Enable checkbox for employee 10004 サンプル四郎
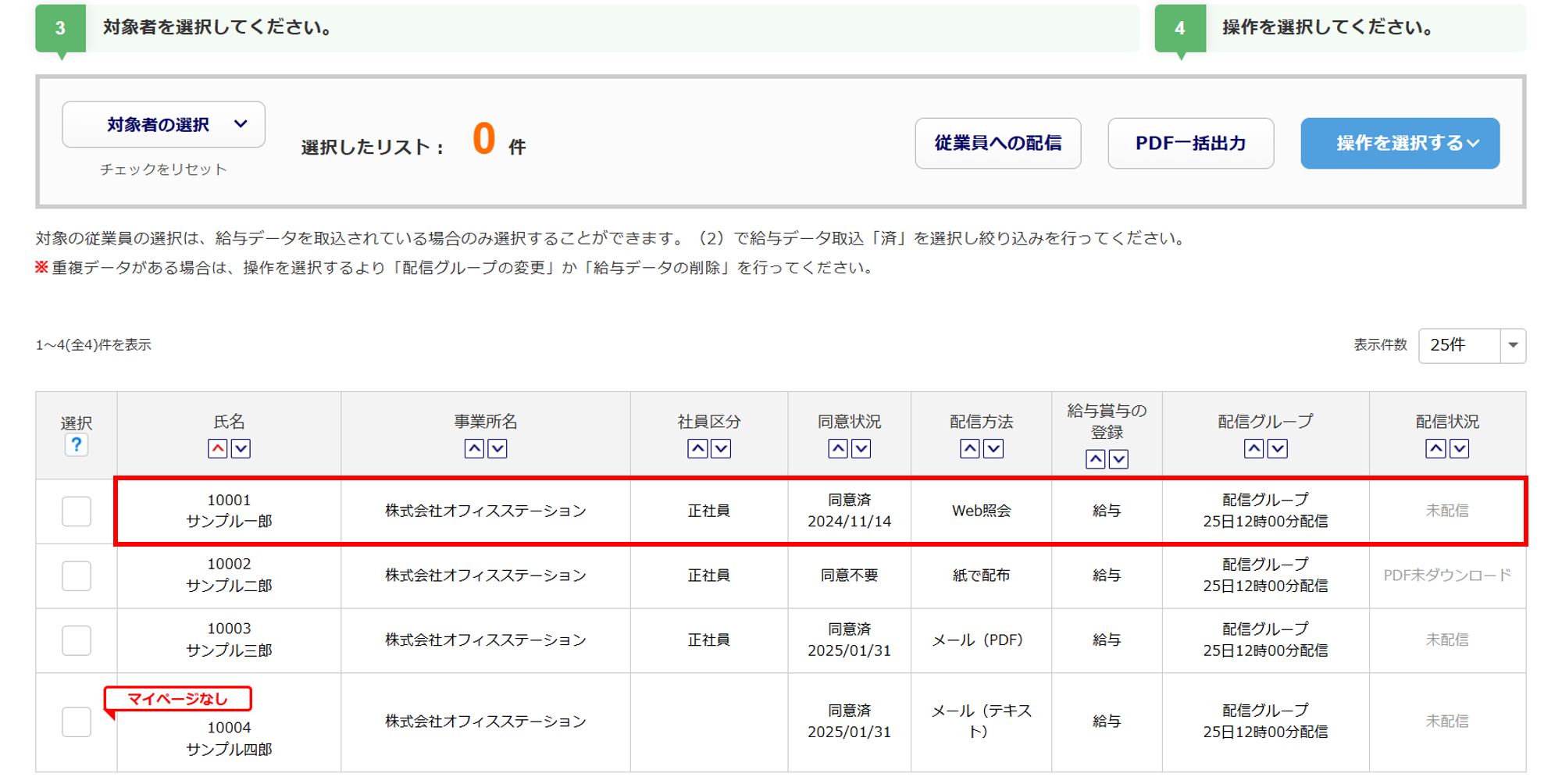This screenshot has height=784, width=1562. (x=77, y=722)
